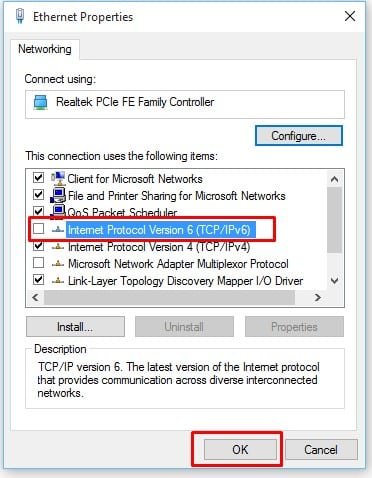372x478 pixels.
Task: Uncheck Internet Protocol Version 4 checkbox
Action: [39, 246]
